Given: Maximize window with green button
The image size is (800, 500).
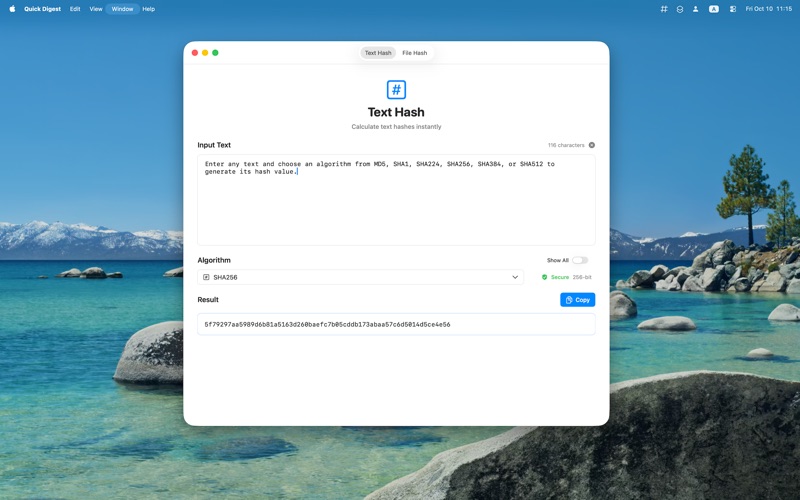Looking at the screenshot, I should pyautogui.click(x=215, y=53).
